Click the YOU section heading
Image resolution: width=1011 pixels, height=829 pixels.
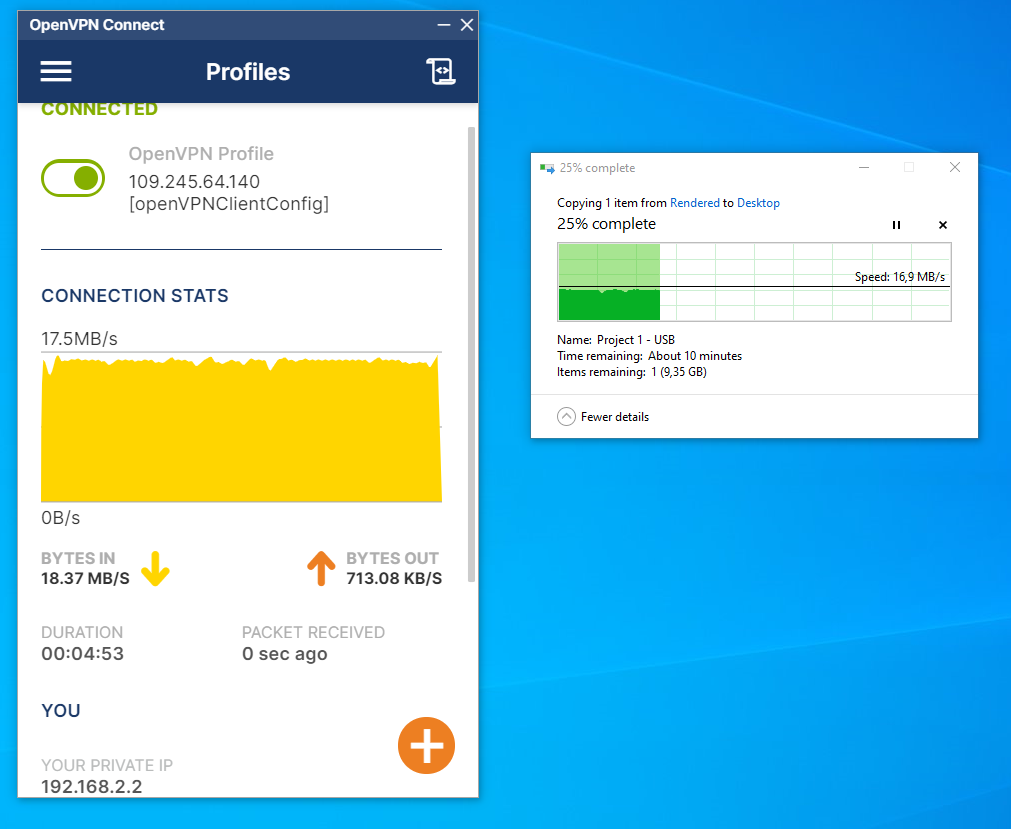pos(61,711)
